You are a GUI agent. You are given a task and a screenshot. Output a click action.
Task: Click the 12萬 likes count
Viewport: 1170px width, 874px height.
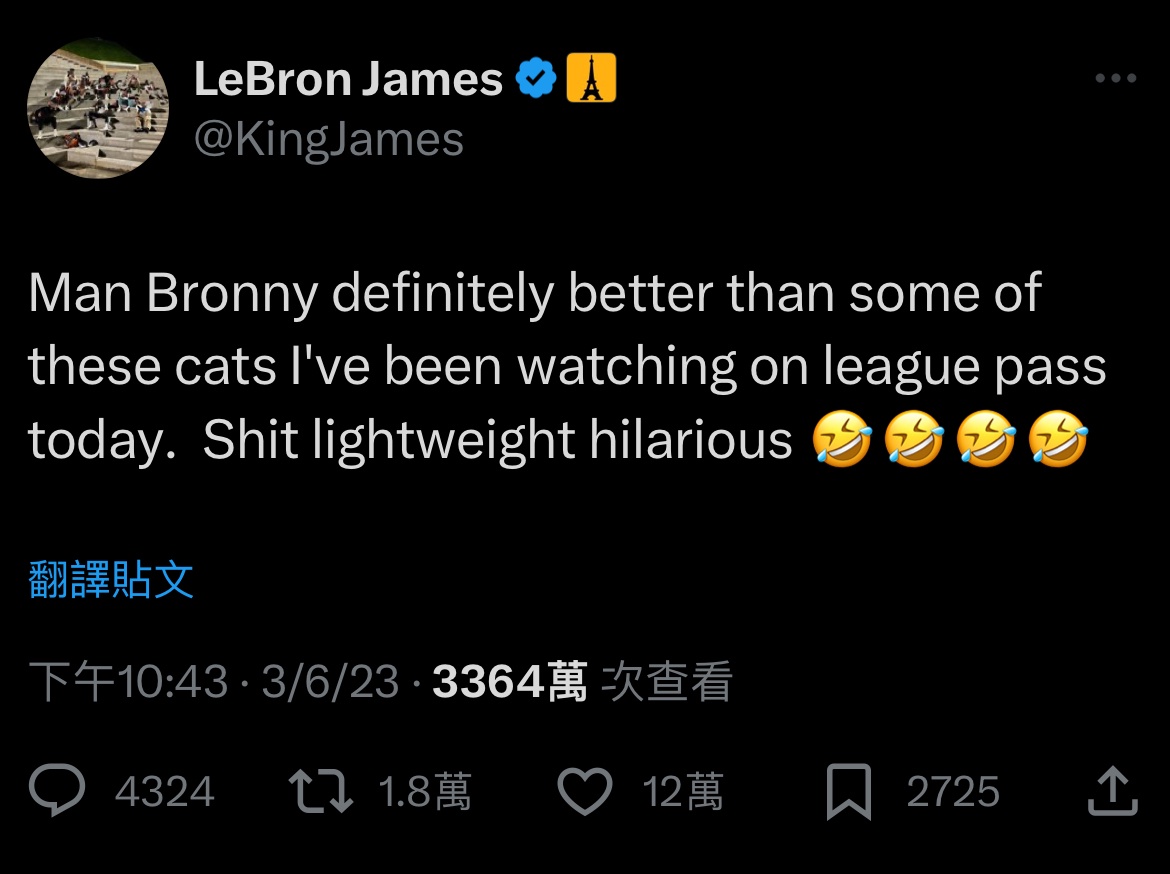pyautogui.click(x=683, y=793)
